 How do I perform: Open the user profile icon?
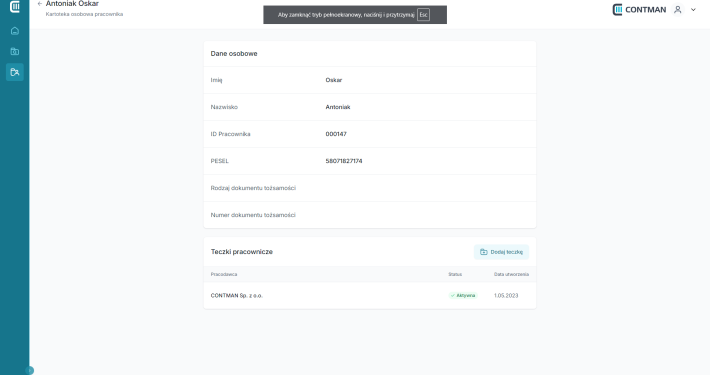[677, 10]
